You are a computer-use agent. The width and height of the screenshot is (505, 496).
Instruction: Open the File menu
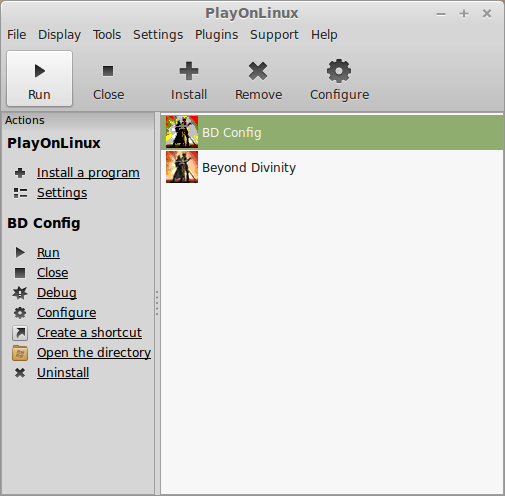tap(16, 35)
